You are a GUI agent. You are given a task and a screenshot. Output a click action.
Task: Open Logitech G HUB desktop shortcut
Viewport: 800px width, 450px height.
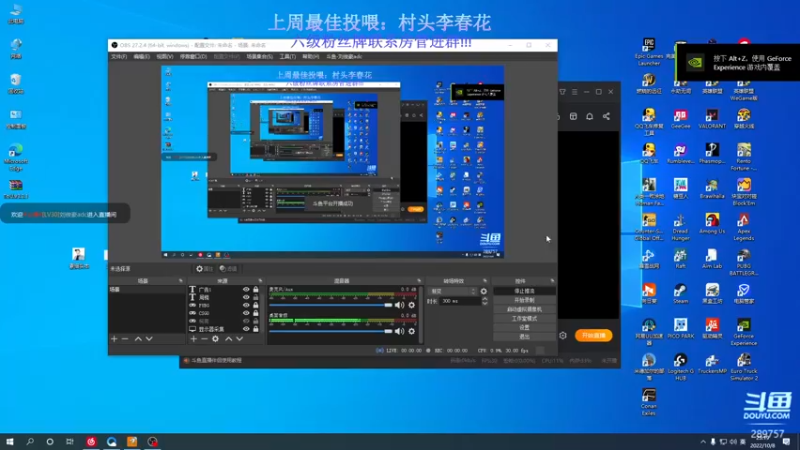680,367
